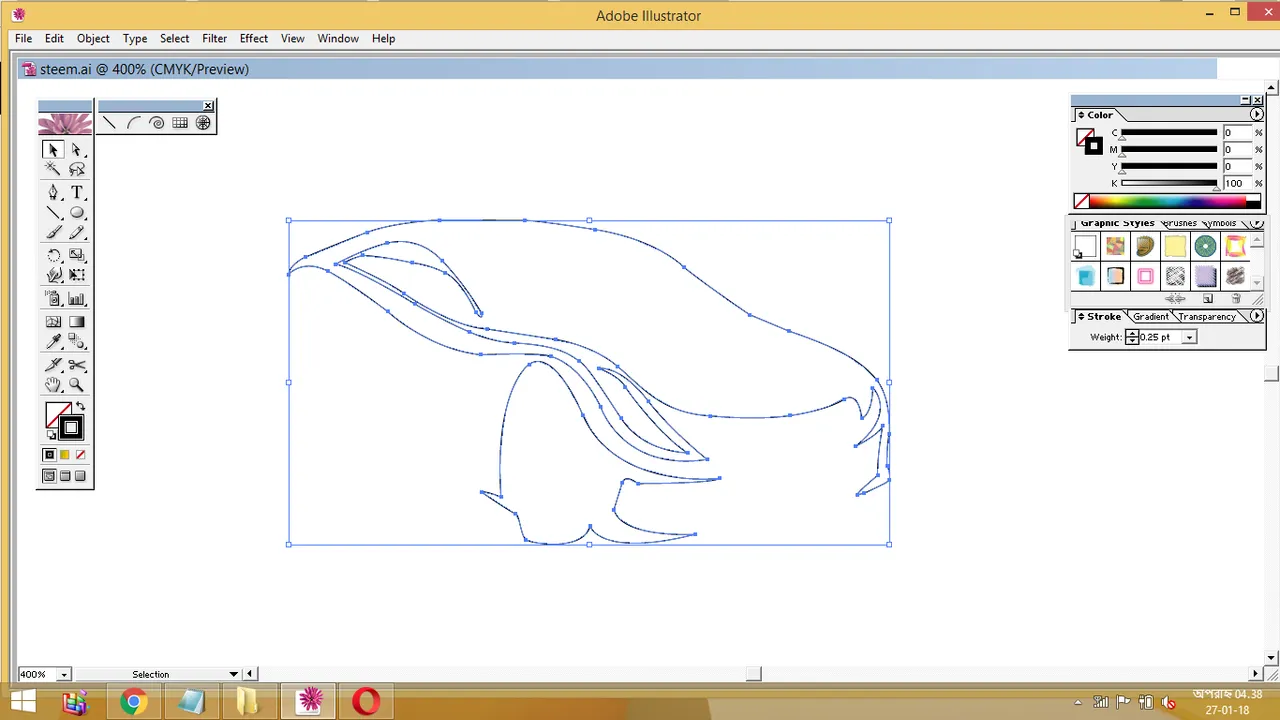The height and width of the screenshot is (720, 1280).
Task: Activate the Fill box in the toolbox
Action: 55,413
